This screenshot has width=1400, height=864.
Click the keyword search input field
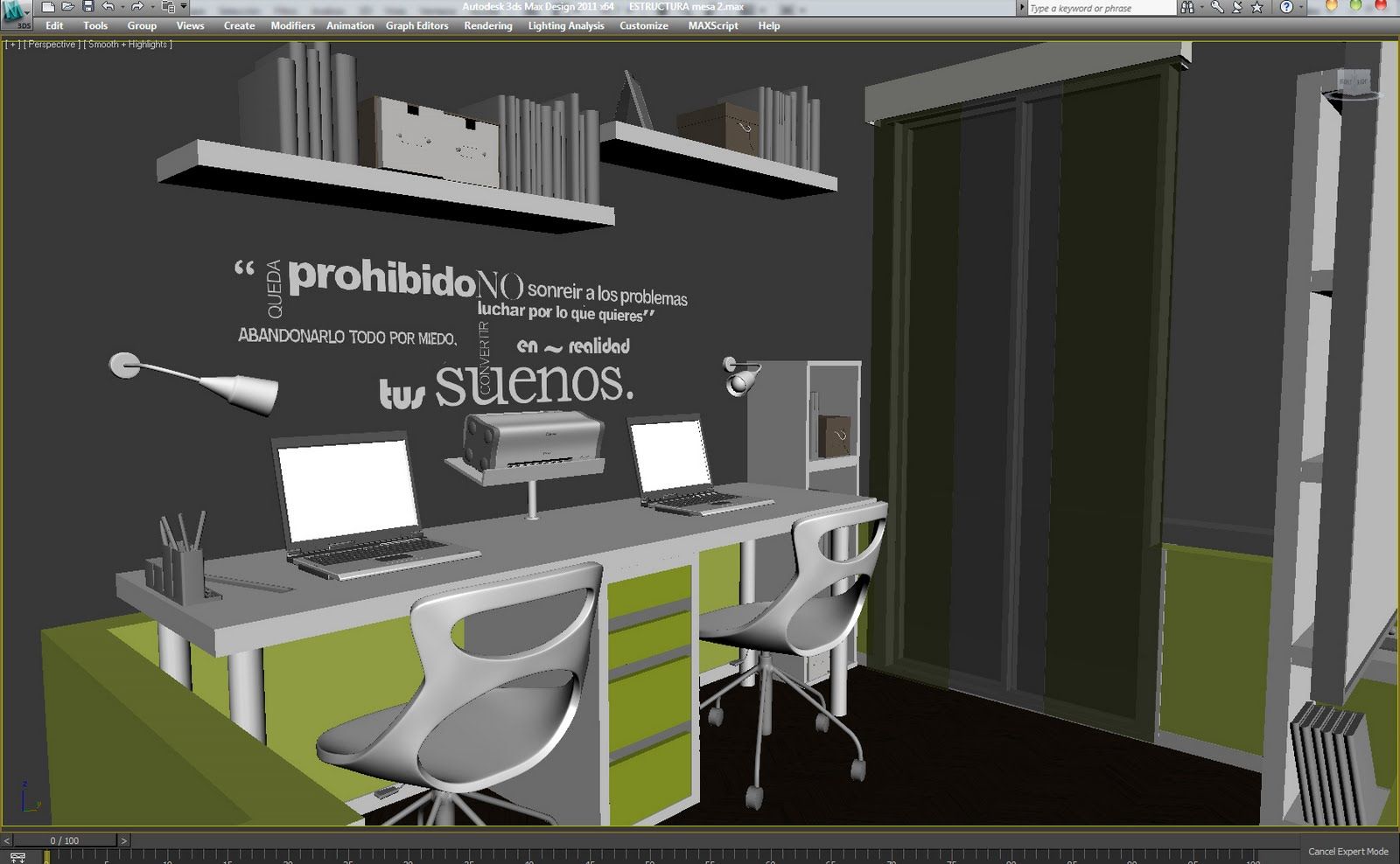coord(1100,8)
